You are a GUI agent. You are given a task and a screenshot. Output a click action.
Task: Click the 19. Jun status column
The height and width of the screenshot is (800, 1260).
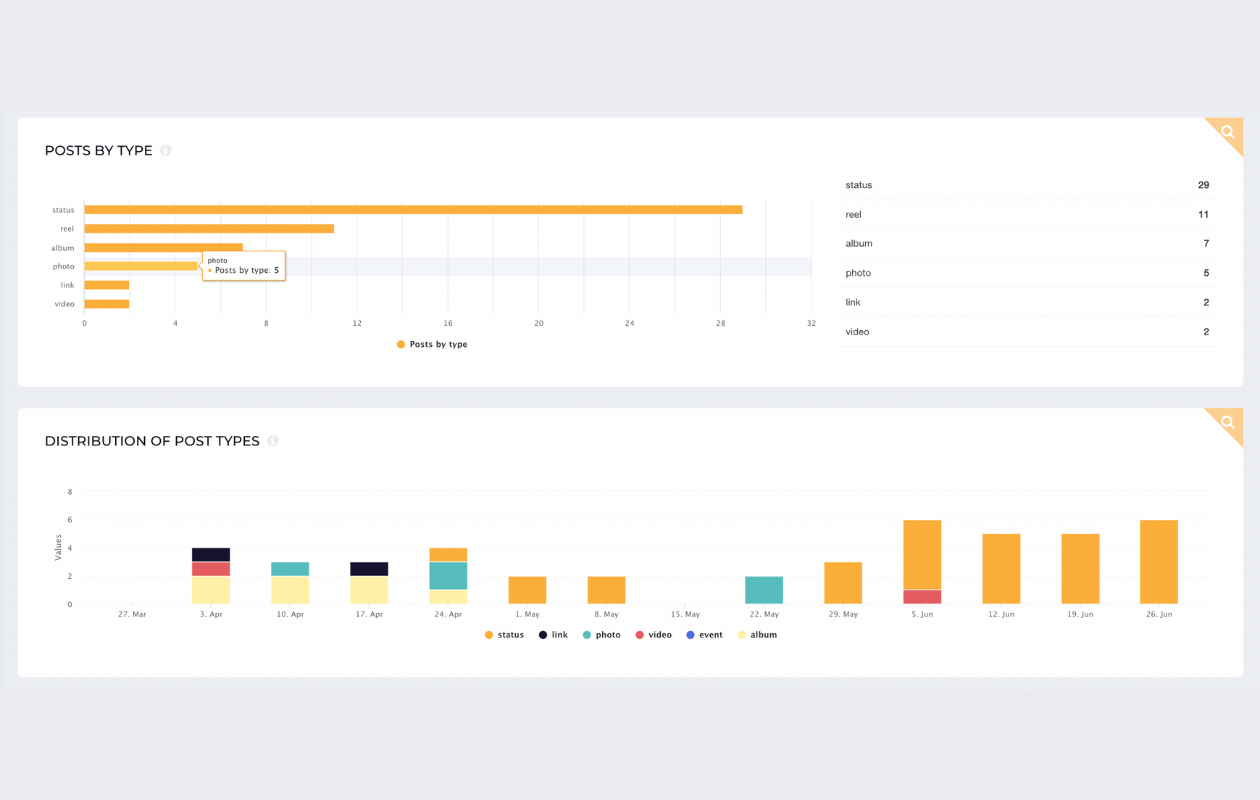(x=1080, y=569)
